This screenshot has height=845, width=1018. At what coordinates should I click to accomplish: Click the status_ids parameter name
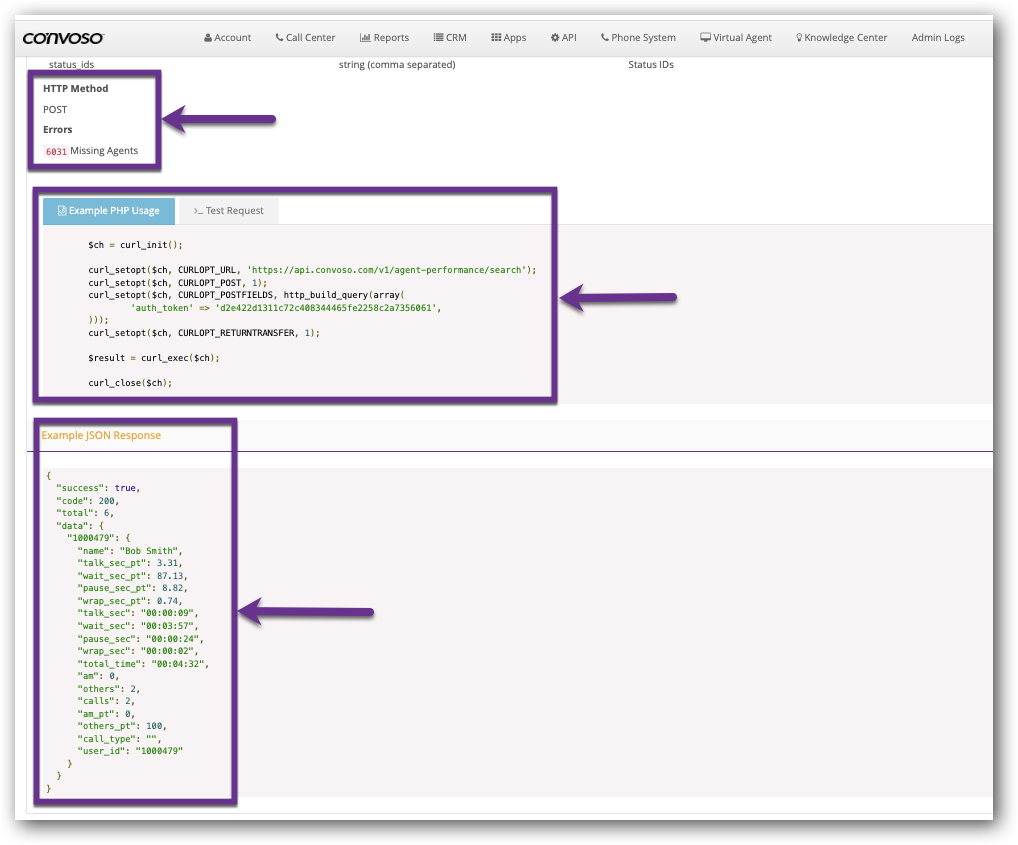point(71,65)
